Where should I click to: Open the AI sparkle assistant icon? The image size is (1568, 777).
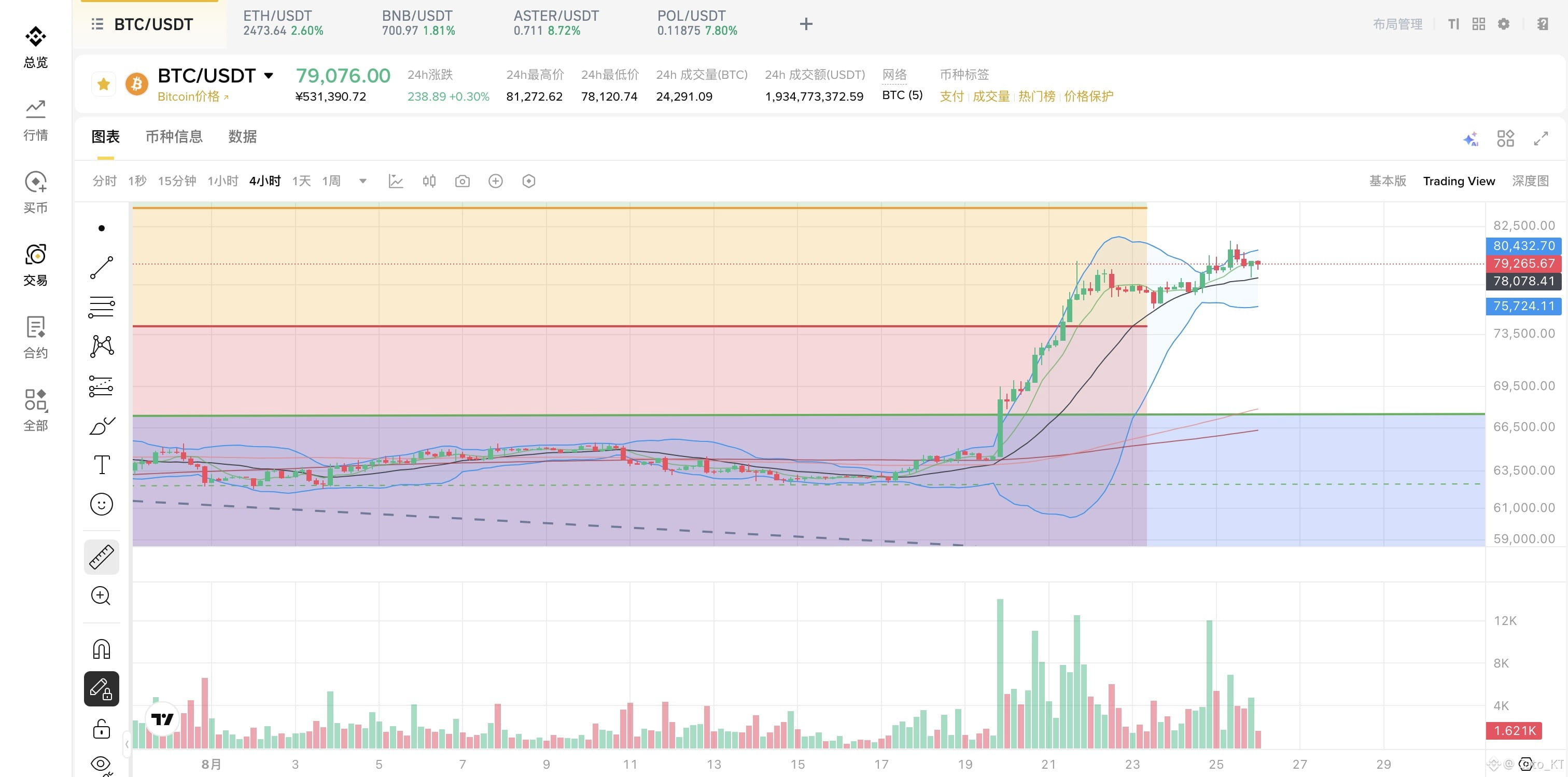1471,139
